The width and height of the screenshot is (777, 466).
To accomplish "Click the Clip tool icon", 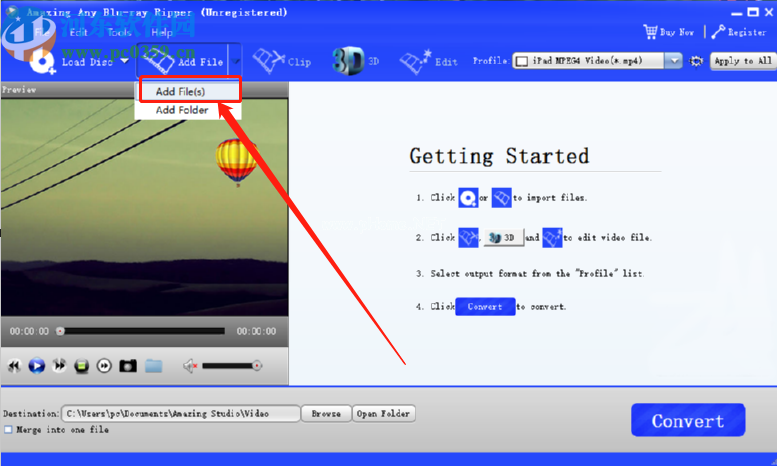I will (270, 61).
